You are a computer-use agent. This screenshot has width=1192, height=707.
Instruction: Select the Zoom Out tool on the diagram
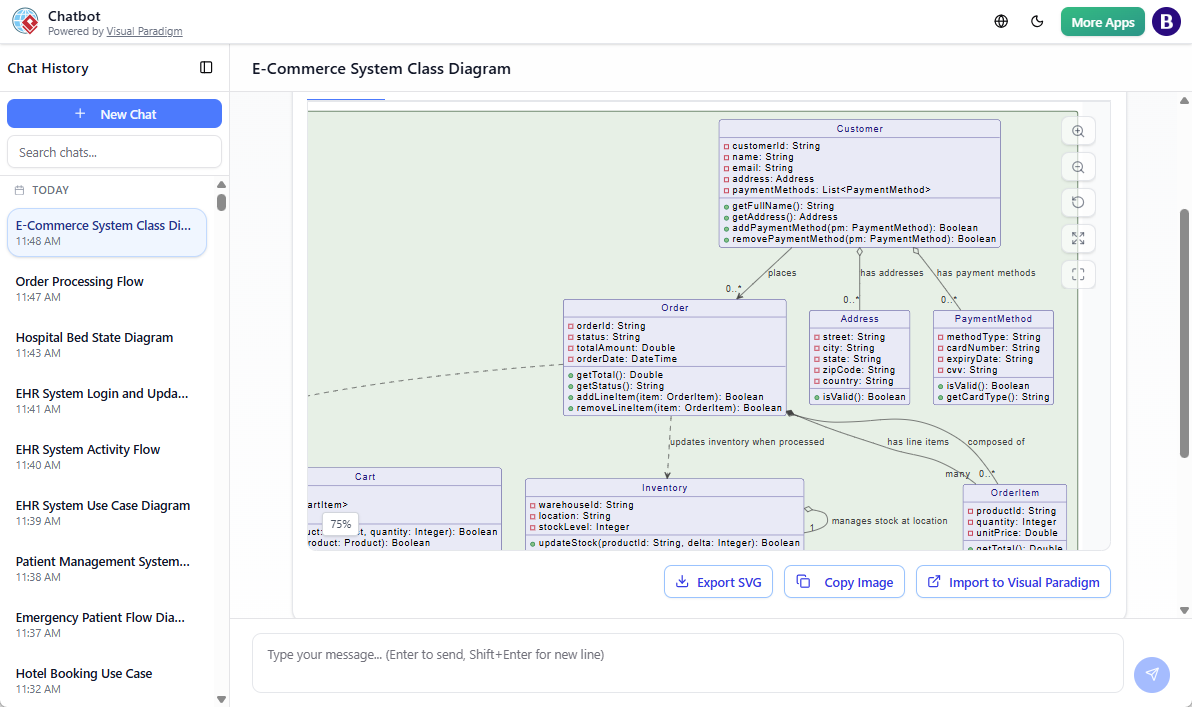[1077, 166]
